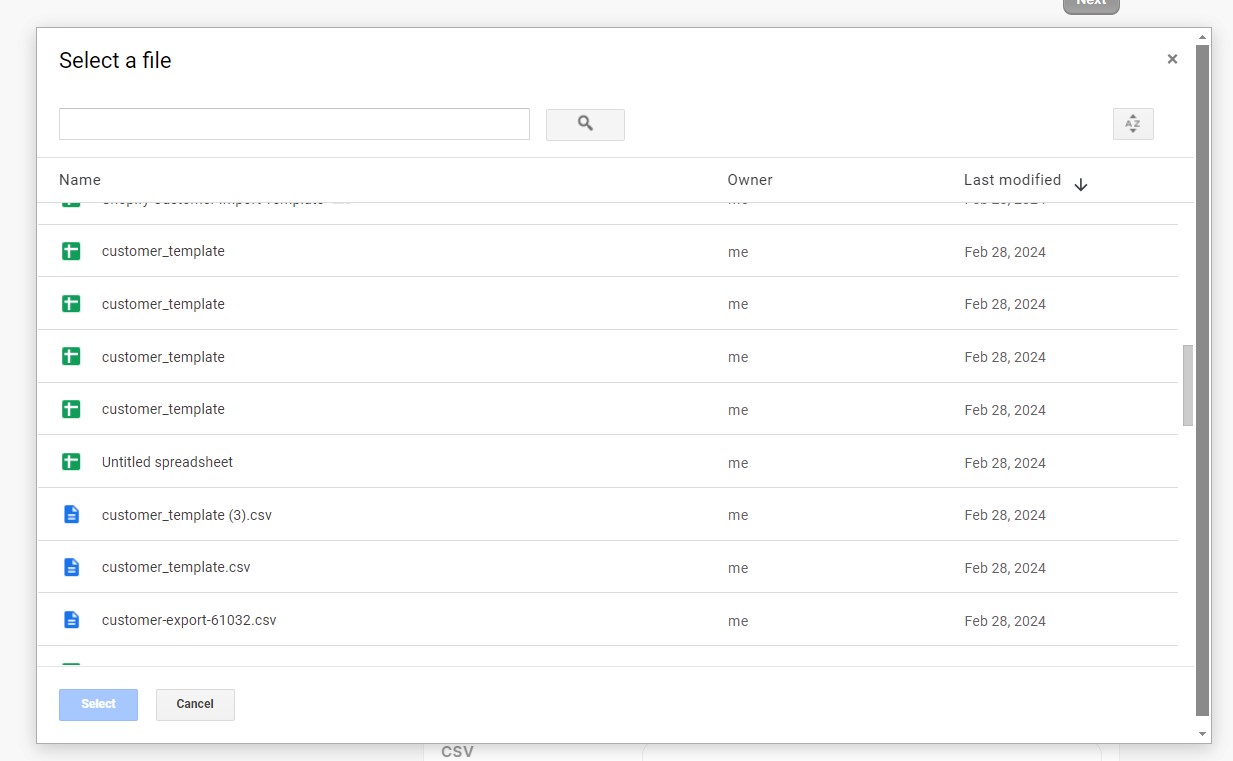Screen dimensions: 1233x761
Task: Click the dialog's outer scrollbar down arrow
Action: pos(1202,734)
